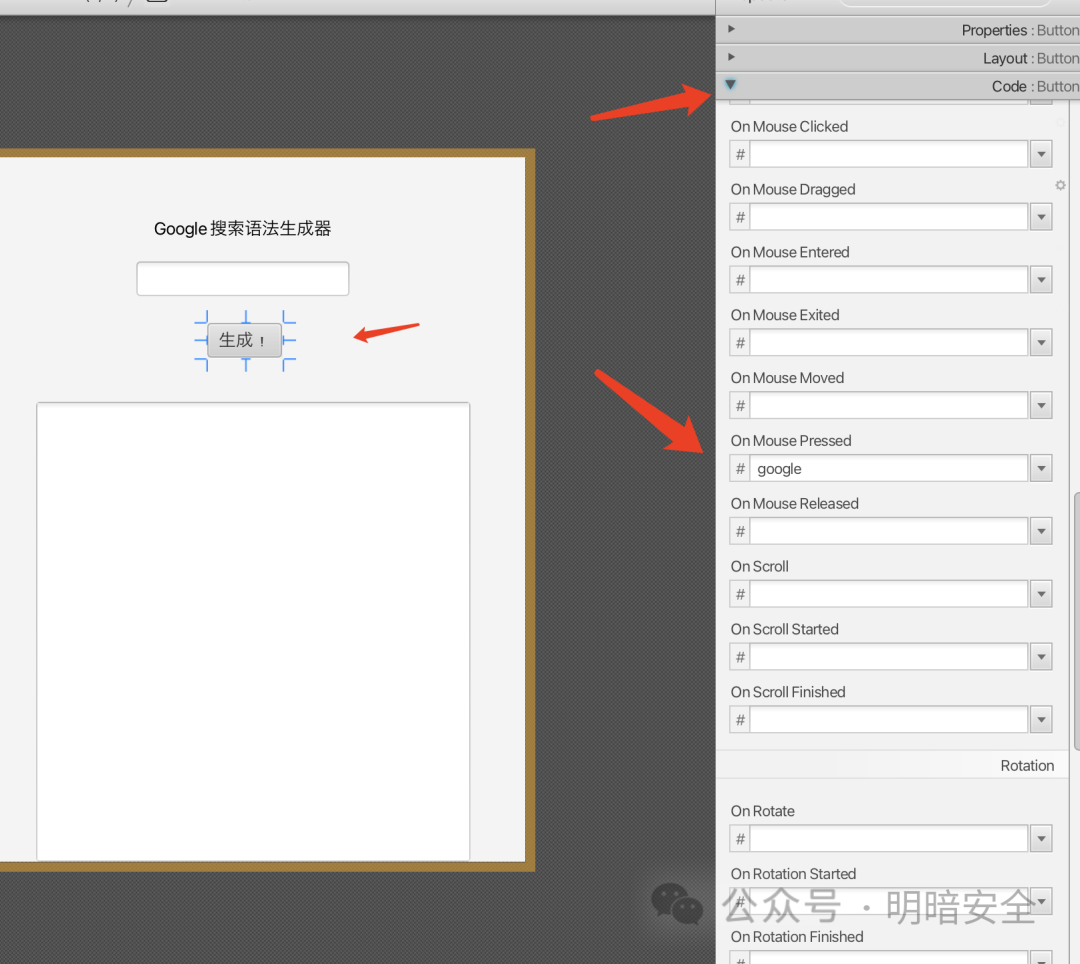Select the text field below the title label
1080x964 pixels.
[x=242, y=279]
